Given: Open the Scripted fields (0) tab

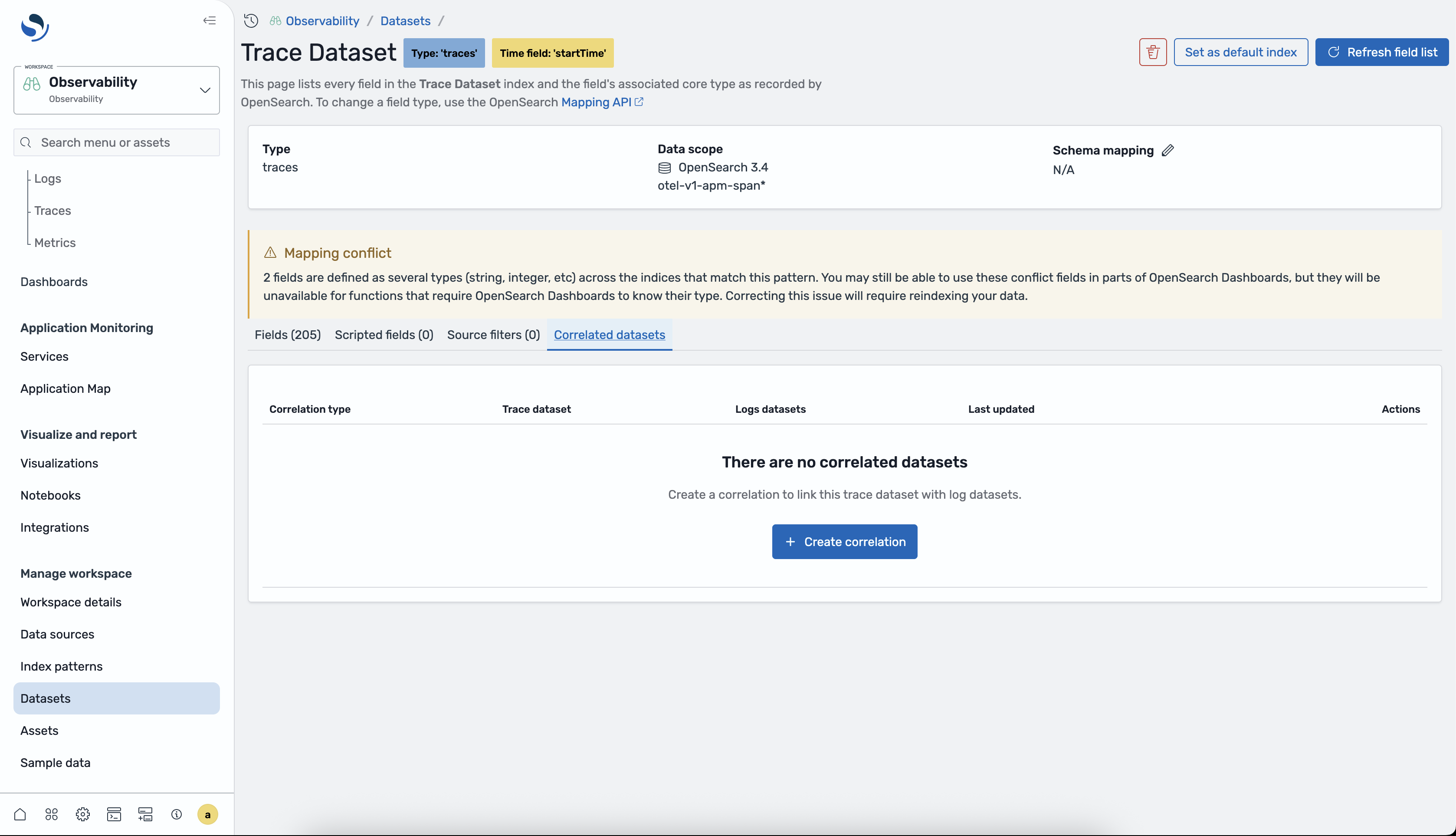Looking at the screenshot, I should click(384, 335).
